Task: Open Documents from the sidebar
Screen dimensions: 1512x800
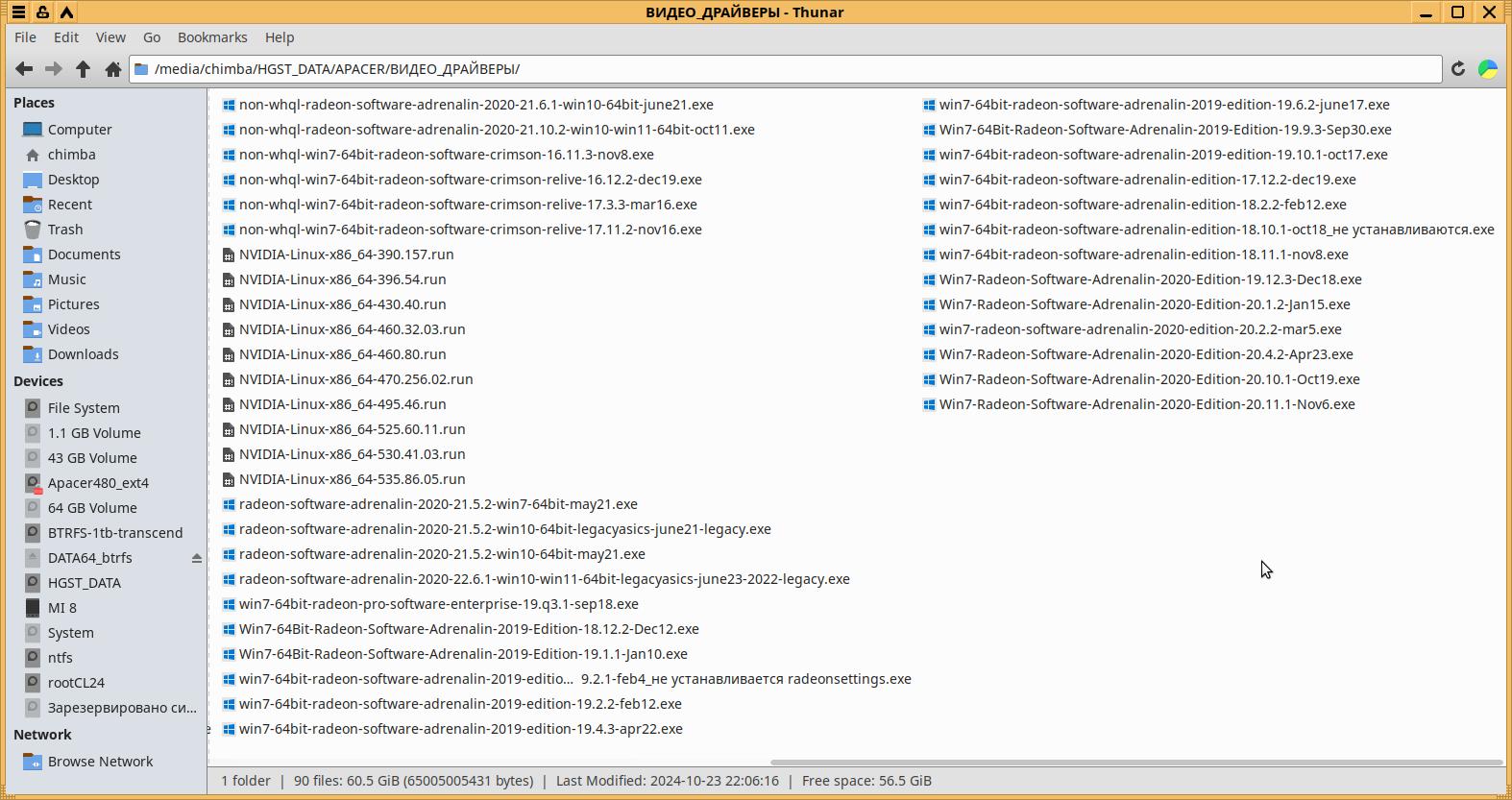Action: 85,255
